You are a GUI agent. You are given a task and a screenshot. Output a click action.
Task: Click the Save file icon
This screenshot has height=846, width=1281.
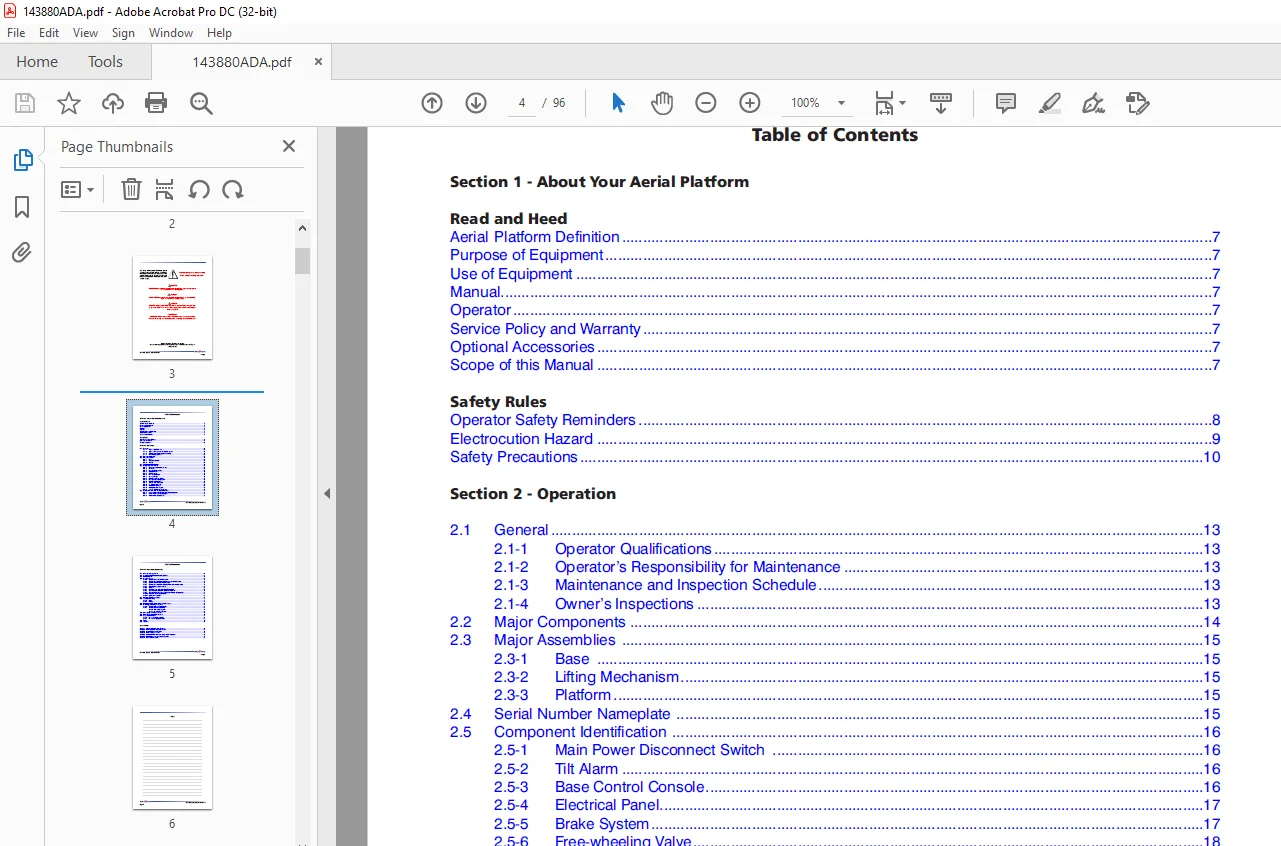[x=25, y=103]
